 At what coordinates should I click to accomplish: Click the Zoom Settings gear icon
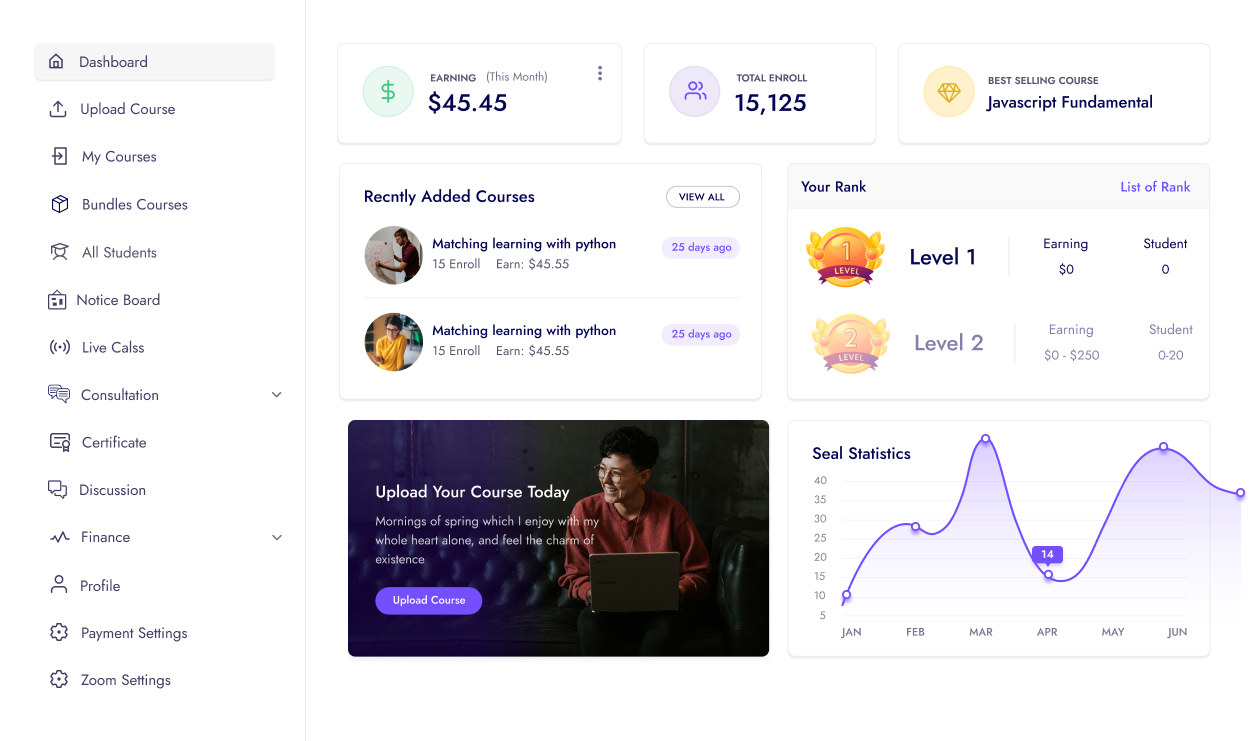coord(59,680)
